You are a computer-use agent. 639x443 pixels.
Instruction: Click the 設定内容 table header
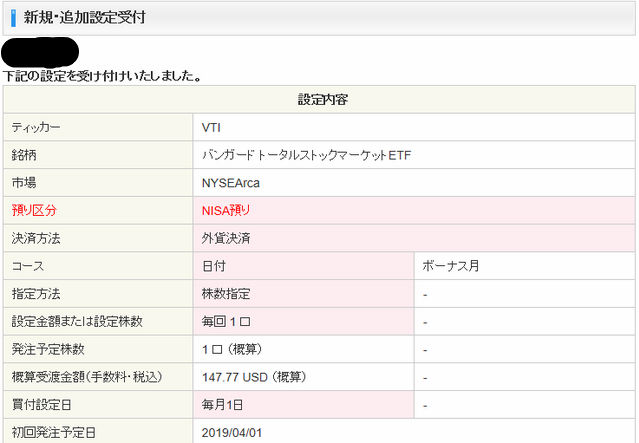click(322, 100)
